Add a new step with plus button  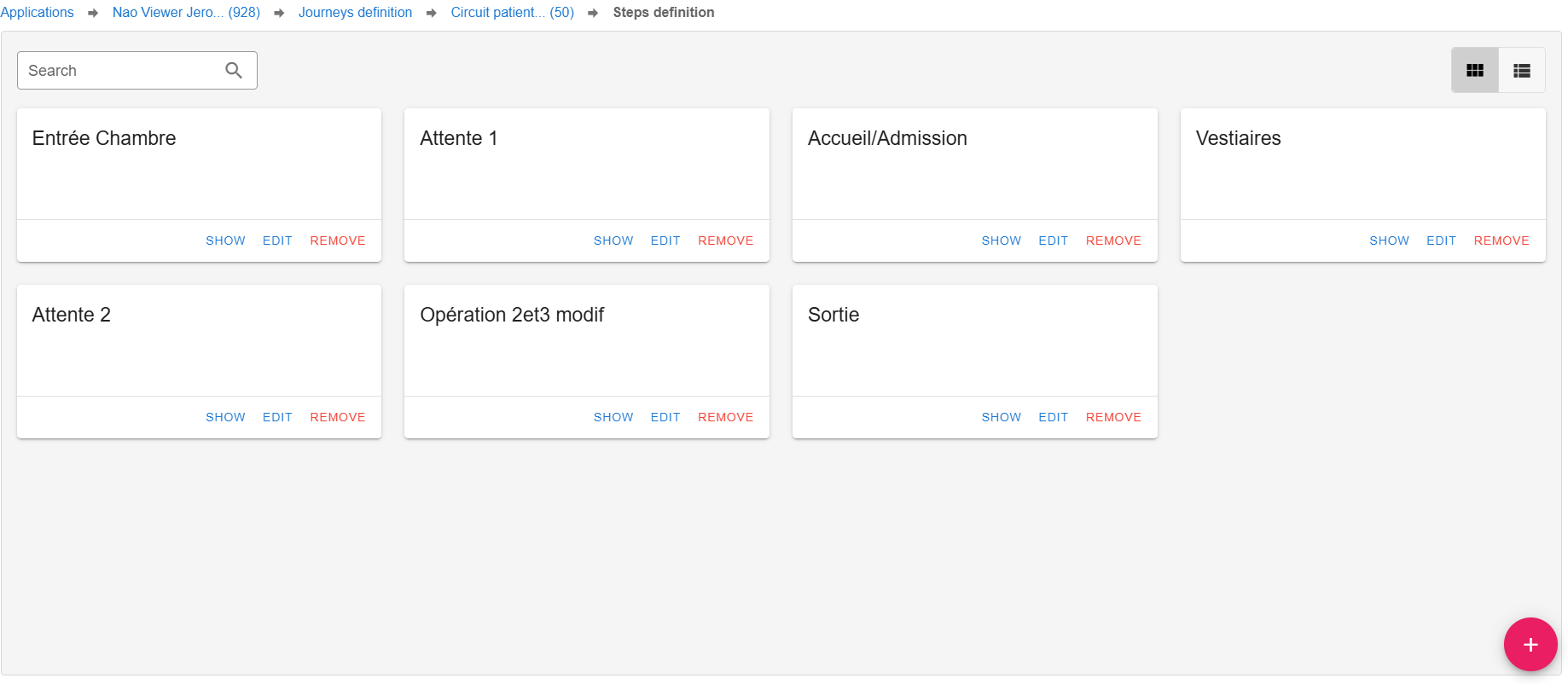pyautogui.click(x=1530, y=645)
